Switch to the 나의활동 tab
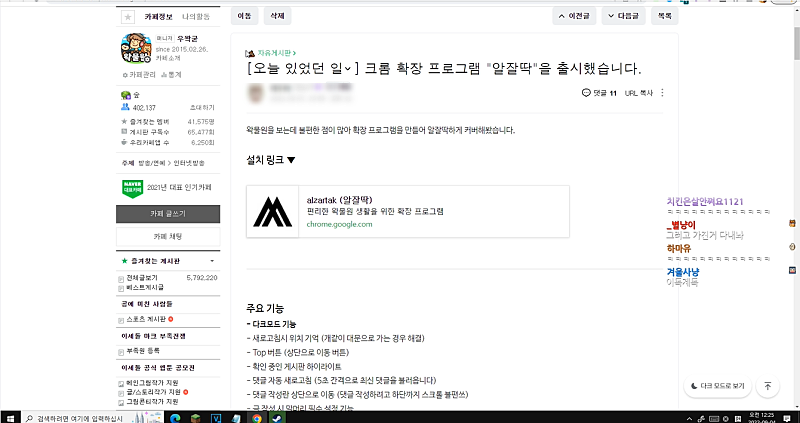The width and height of the screenshot is (800, 423). click(196, 16)
